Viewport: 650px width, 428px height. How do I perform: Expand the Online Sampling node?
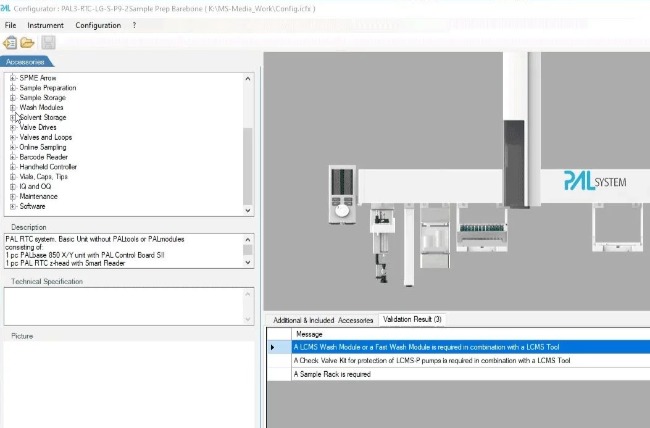(x=13, y=147)
